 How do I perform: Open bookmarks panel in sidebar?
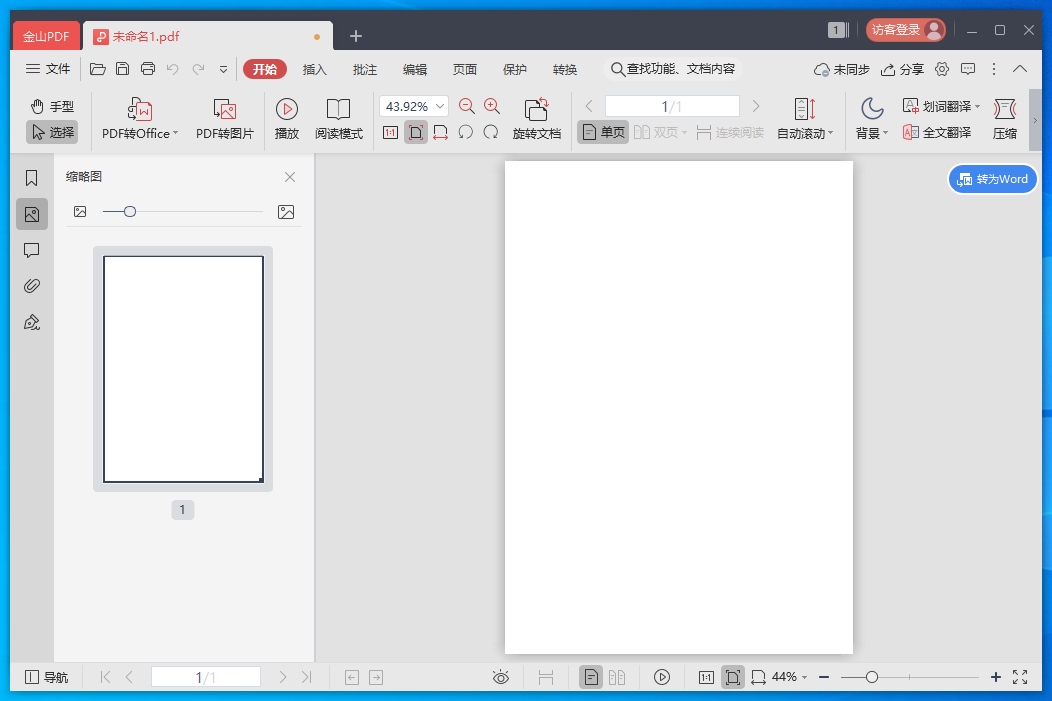pos(32,178)
